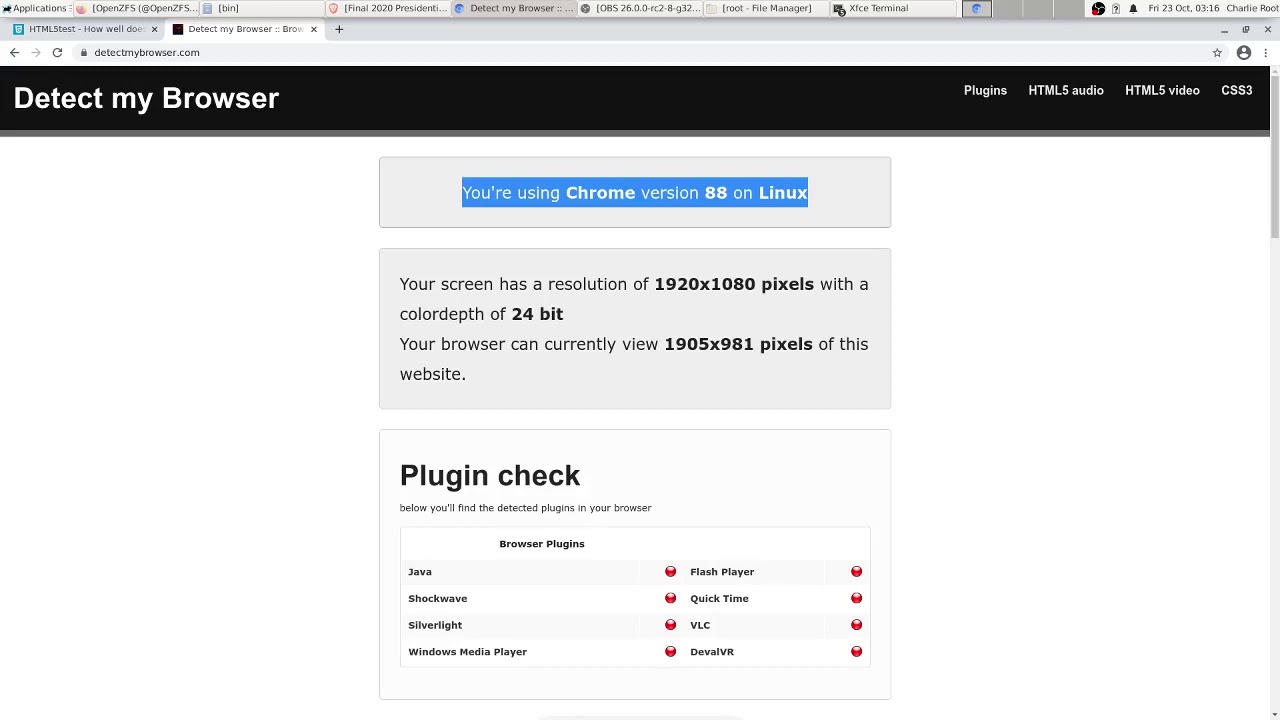Click the padlock icon in address bar
This screenshot has width=1280, height=720.
coord(84,52)
